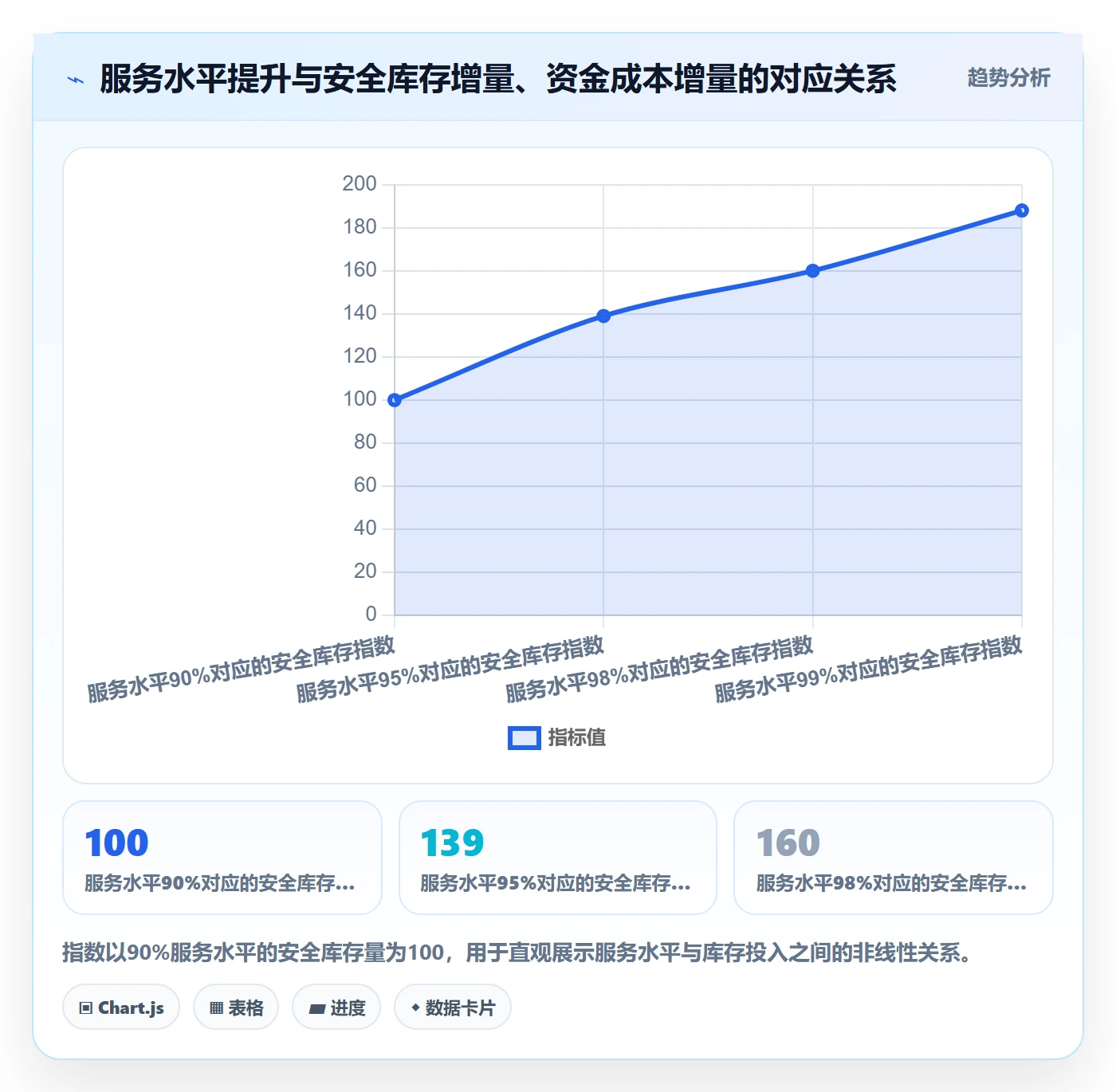Click the y-axis value 200

(360, 184)
